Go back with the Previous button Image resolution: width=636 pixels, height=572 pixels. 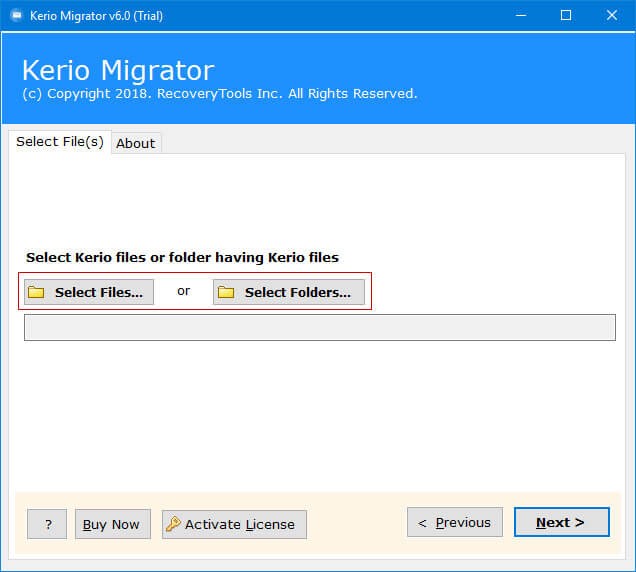point(455,522)
